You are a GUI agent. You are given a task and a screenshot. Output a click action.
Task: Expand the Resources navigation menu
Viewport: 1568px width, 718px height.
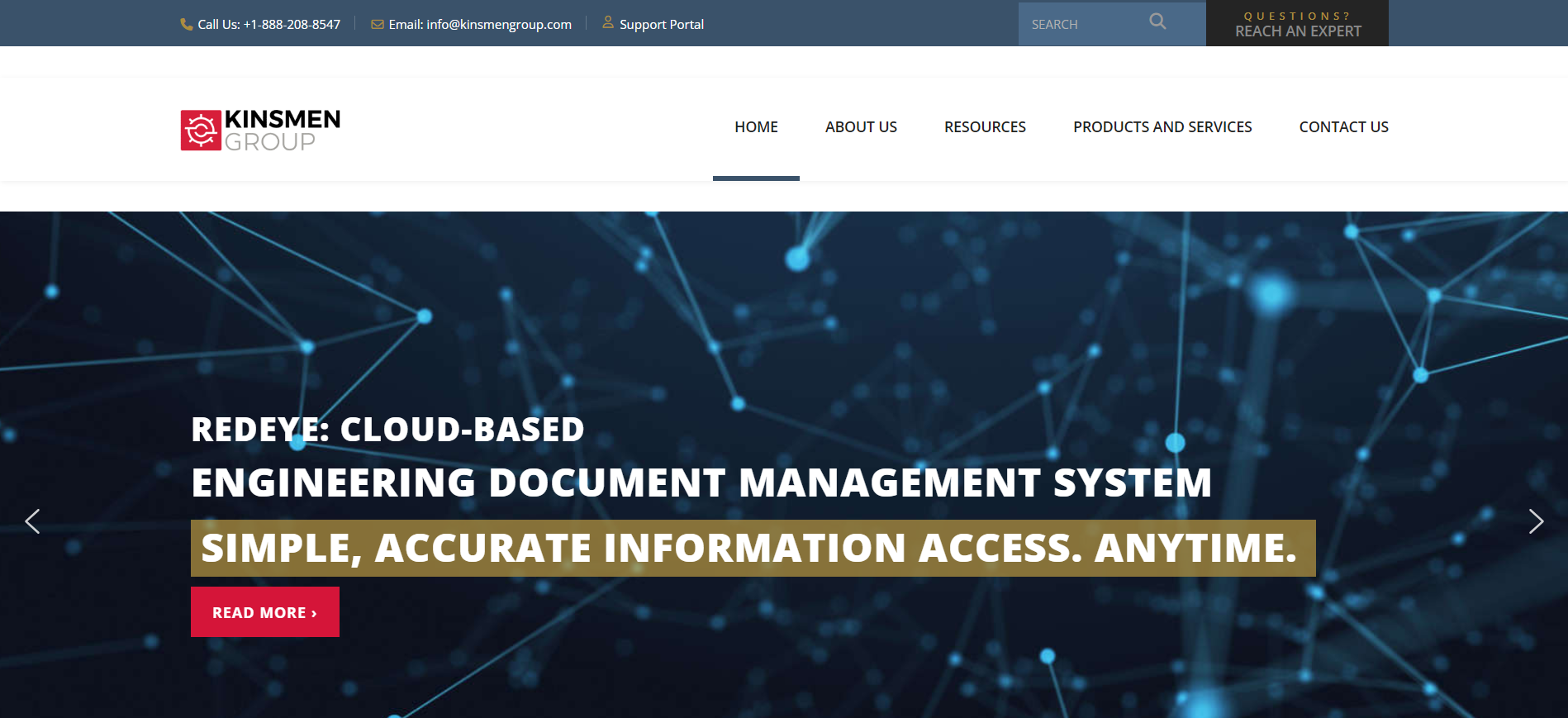click(x=985, y=127)
